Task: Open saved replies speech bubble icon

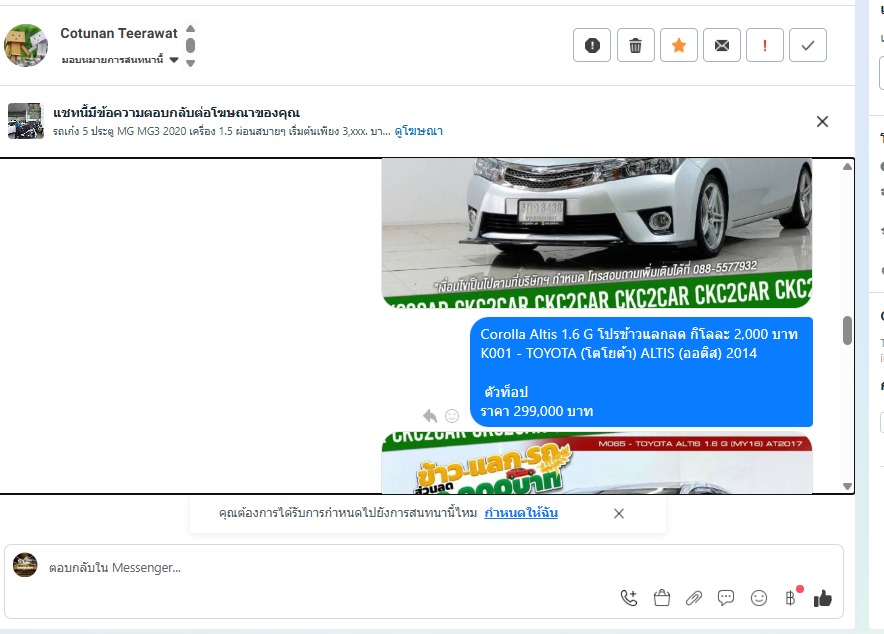Action: click(726, 598)
